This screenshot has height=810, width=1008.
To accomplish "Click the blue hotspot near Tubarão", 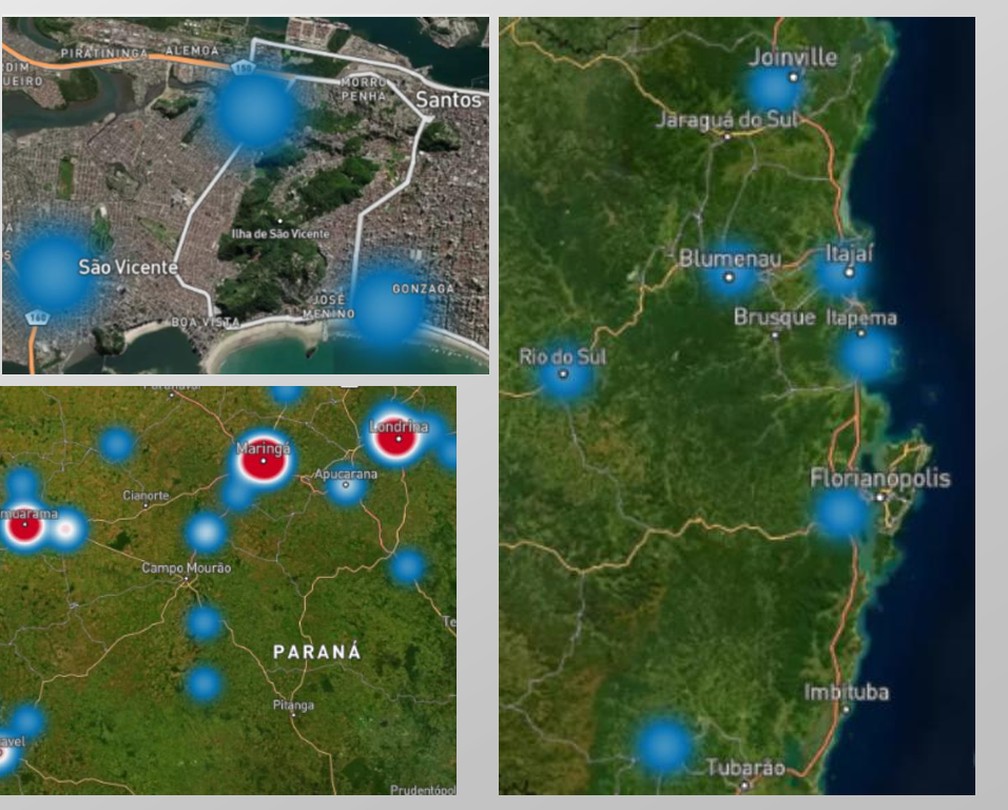I will 664,745.
